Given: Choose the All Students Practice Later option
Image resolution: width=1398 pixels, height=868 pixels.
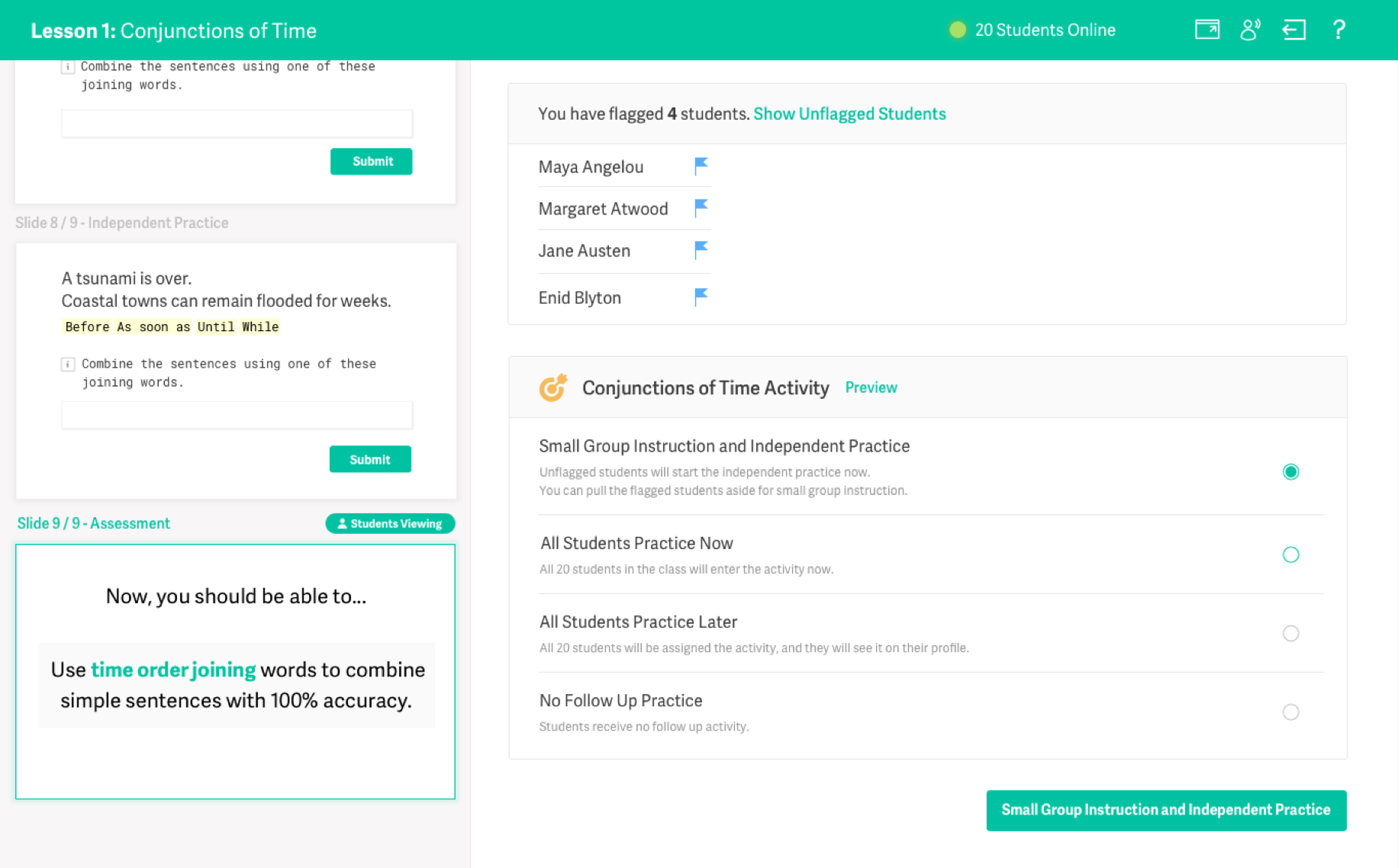Looking at the screenshot, I should point(1290,633).
